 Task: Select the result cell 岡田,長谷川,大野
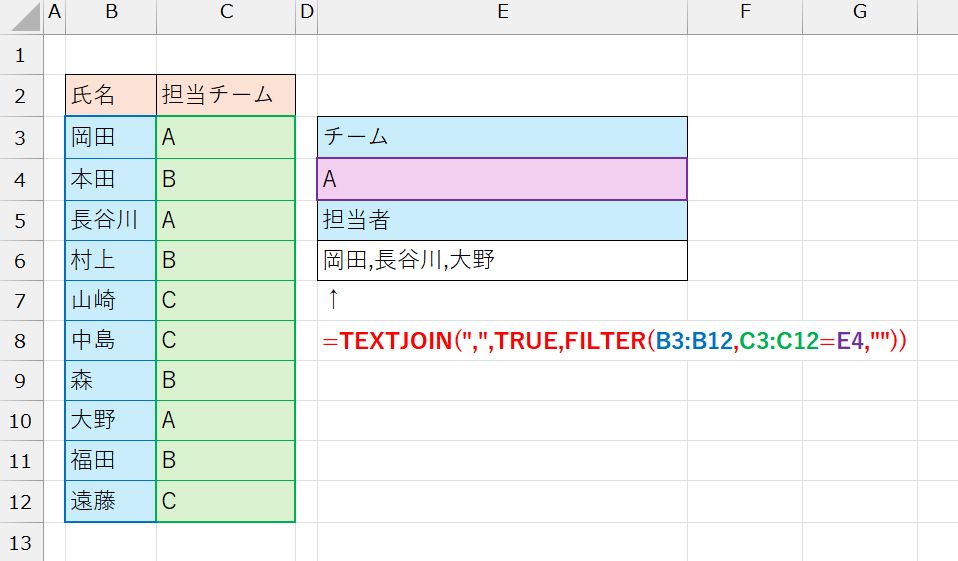point(502,260)
